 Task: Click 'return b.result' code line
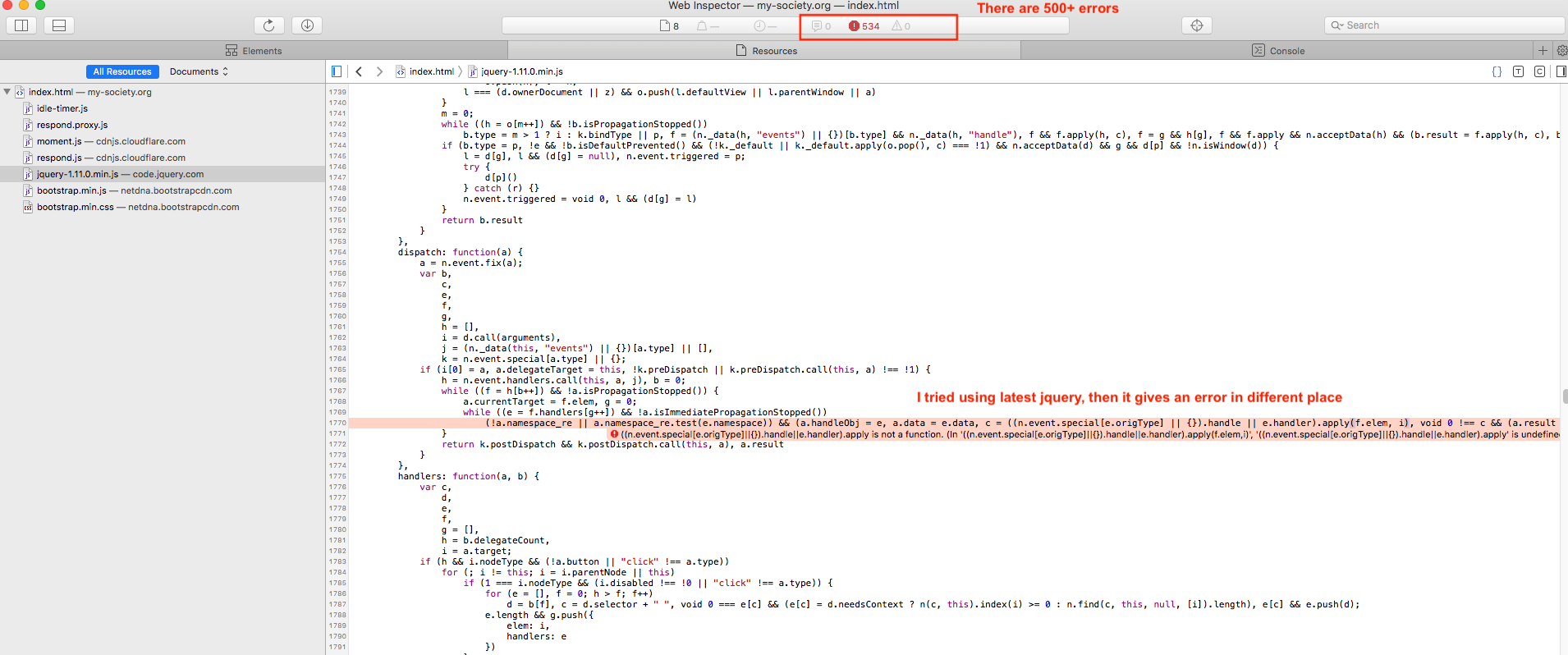pyautogui.click(x=482, y=221)
